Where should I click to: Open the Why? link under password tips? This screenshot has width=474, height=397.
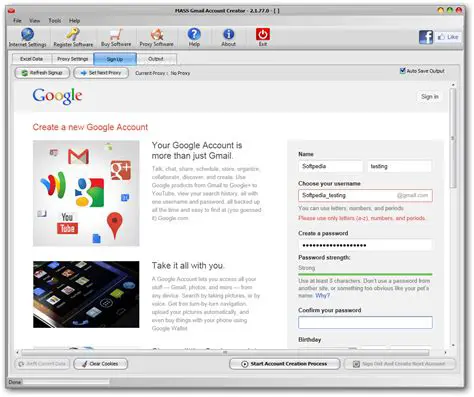click(322, 296)
